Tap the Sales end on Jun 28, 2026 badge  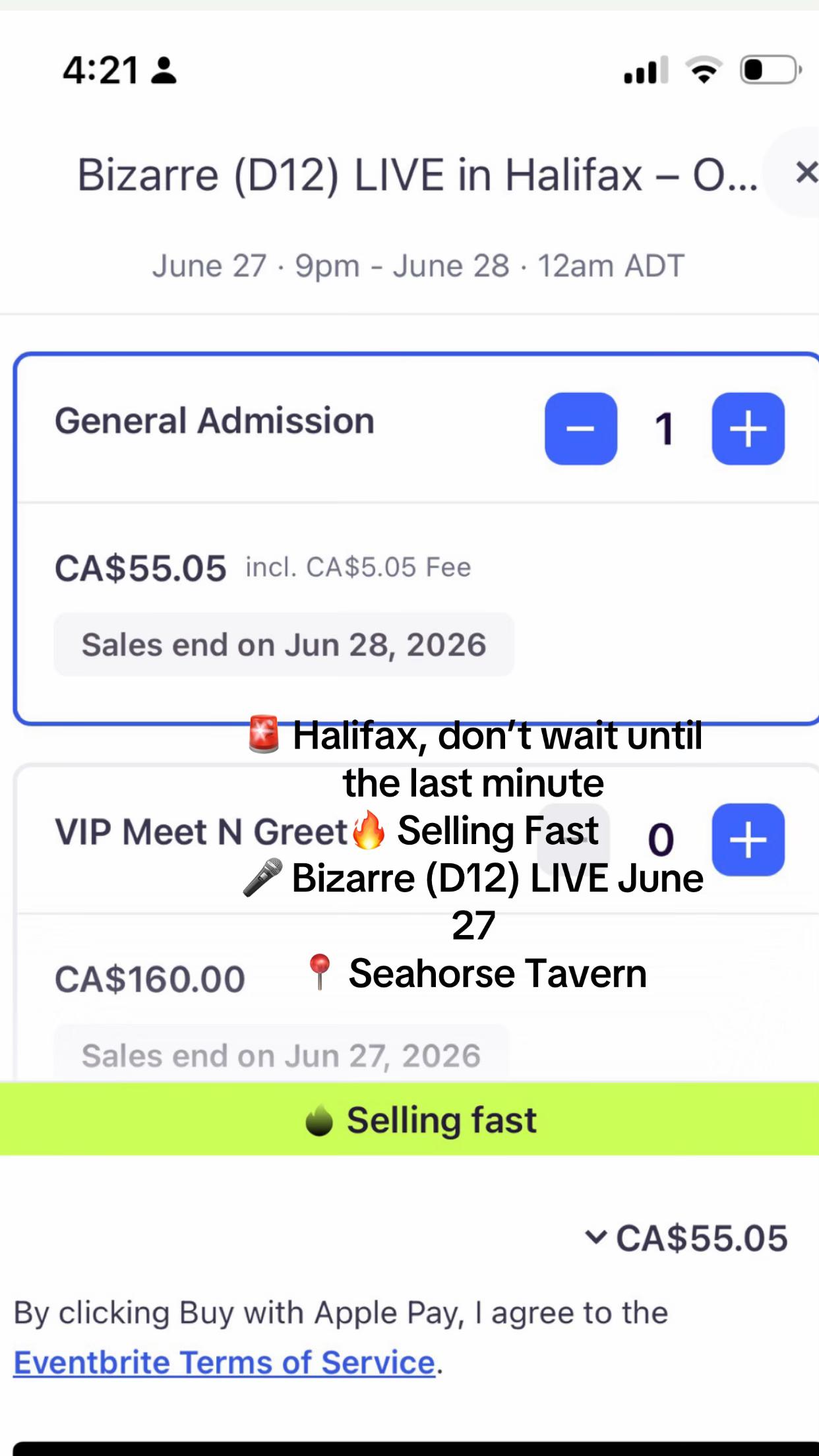click(284, 644)
